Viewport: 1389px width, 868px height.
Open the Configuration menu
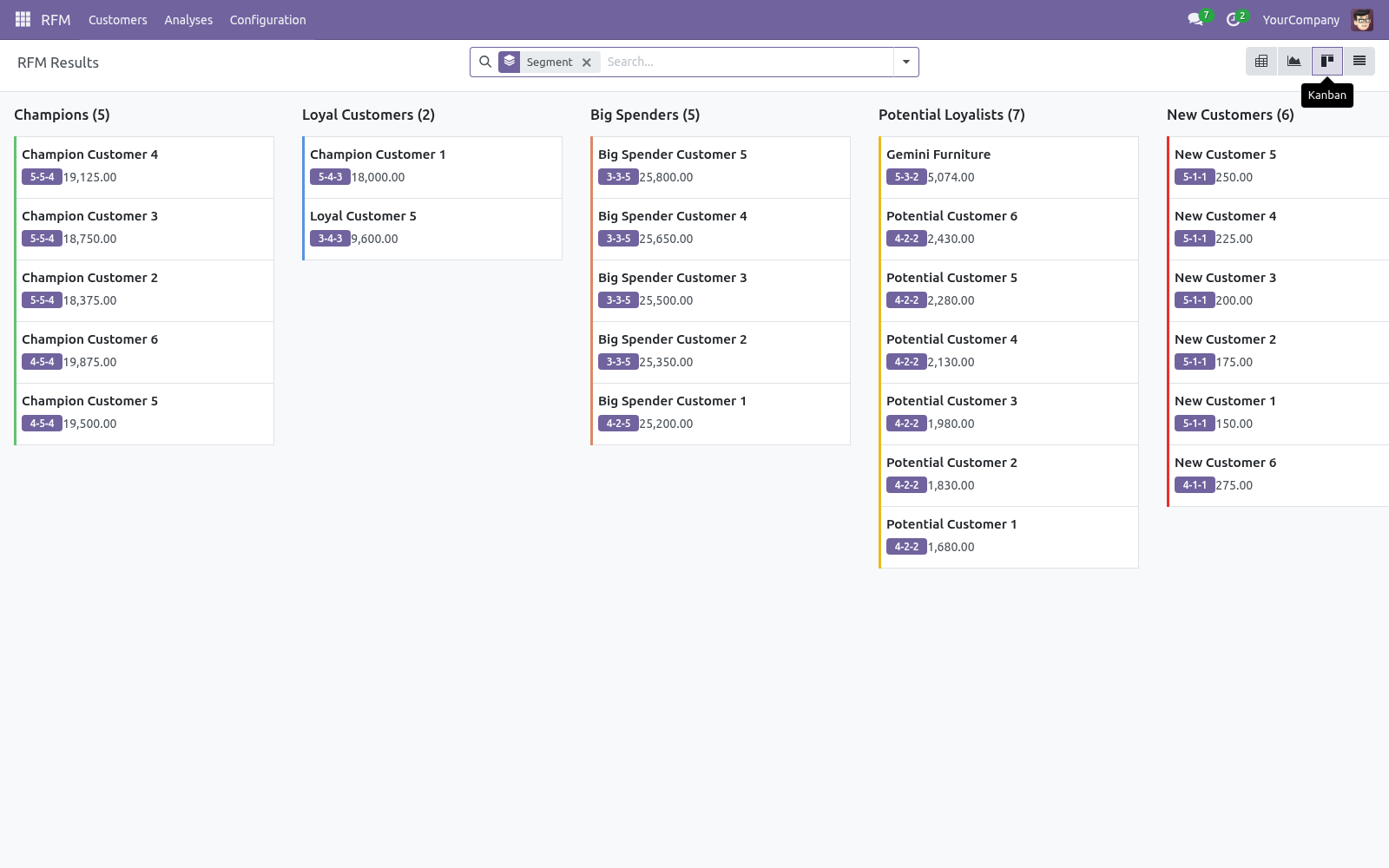tap(267, 20)
